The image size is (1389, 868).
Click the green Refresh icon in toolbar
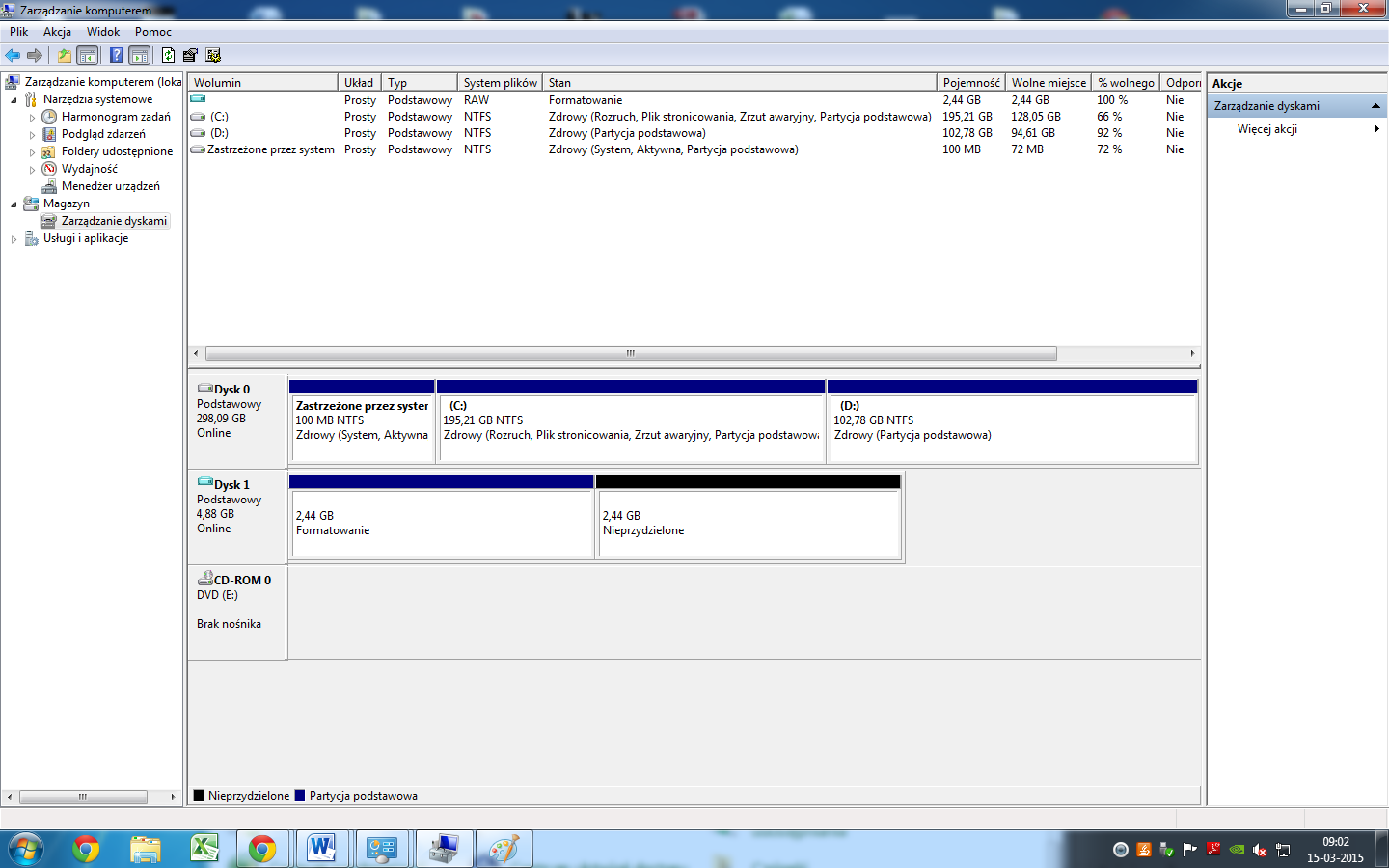168,55
